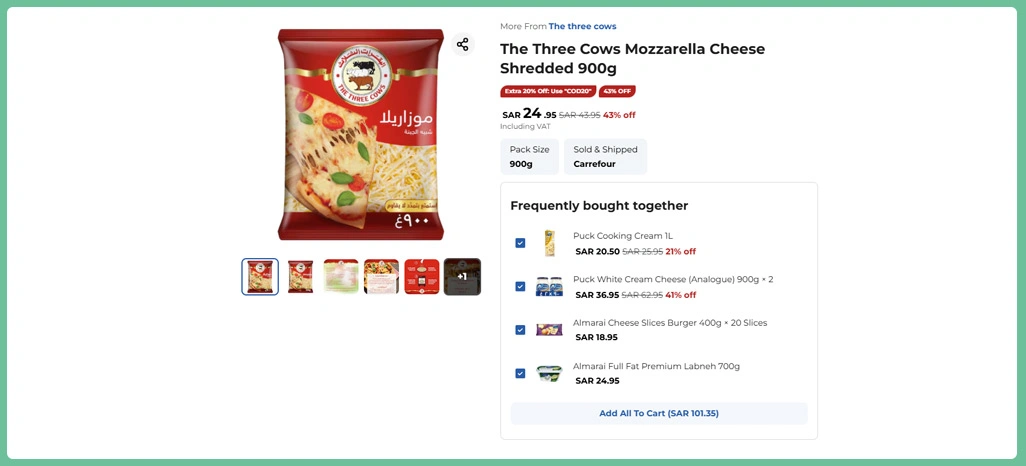The width and height of the screenshot is (1026, 466).
Task: Show the second product thumbnail image
Action: tap(301, 277)
